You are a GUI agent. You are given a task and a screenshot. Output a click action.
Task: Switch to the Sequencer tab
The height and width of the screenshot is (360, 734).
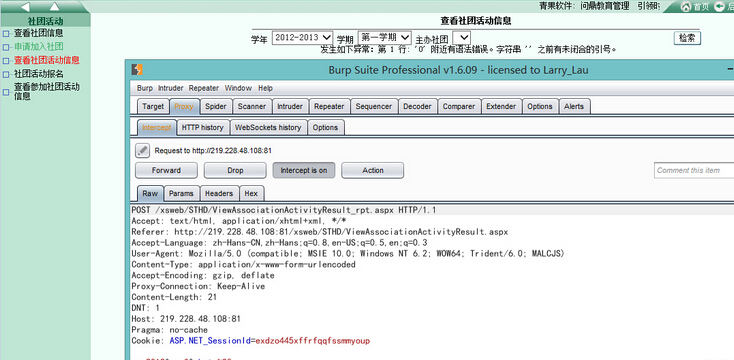coord(374,106)
